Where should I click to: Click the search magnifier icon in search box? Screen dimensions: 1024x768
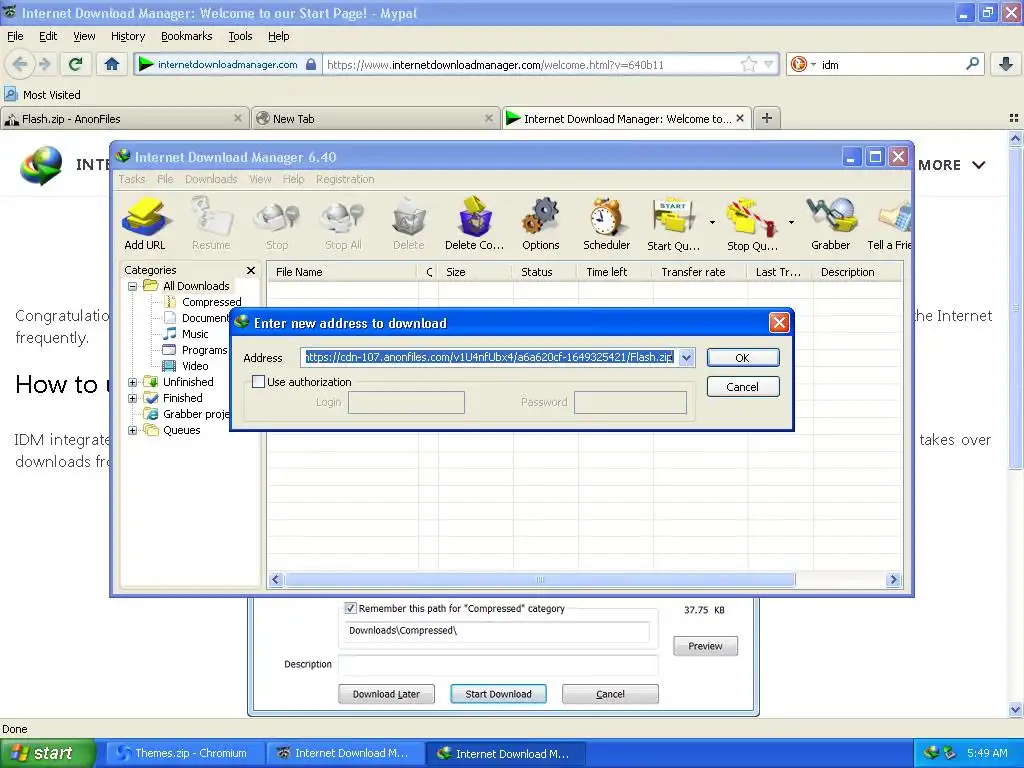pos(972,64)
